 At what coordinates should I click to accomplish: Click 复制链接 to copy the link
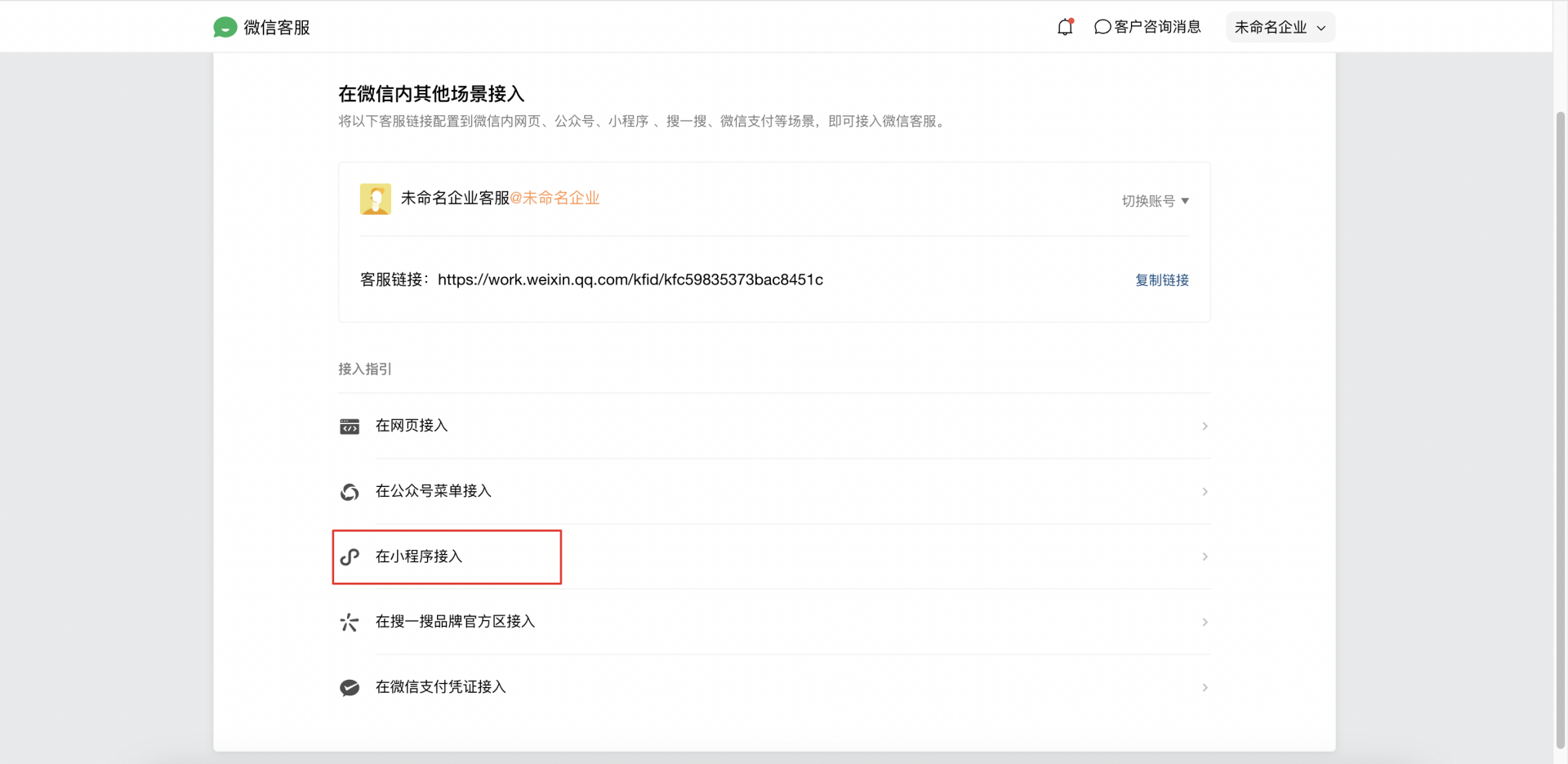(x=1161, y=279)
